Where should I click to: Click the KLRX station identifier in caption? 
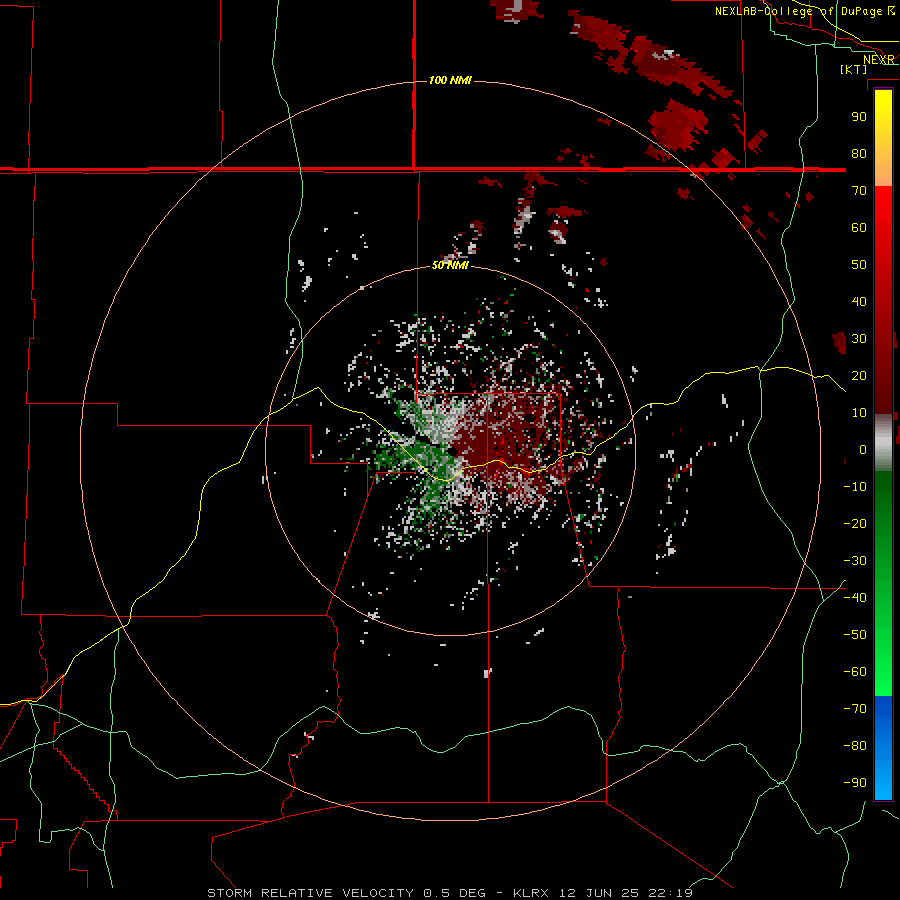(531, 893)
